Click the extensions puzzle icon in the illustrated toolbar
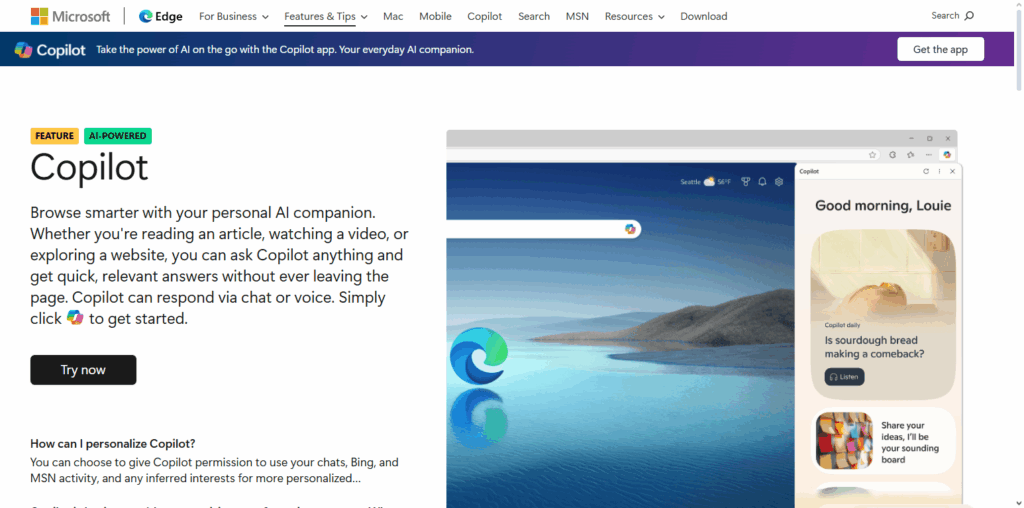 click(x=910, y=155)
